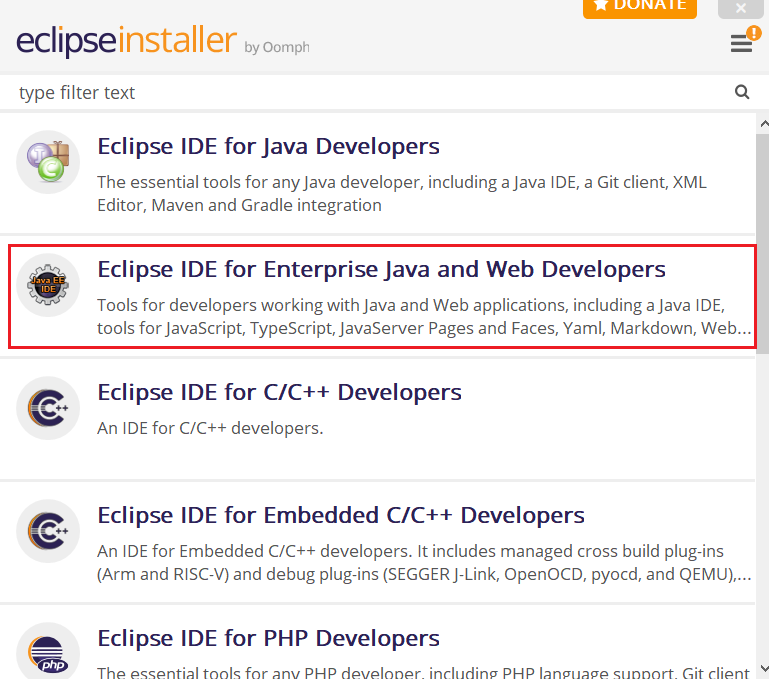Click 'An IDE for C/C++ developers.' text
This screenshot has height=679, width=769.
click(210, 428)
